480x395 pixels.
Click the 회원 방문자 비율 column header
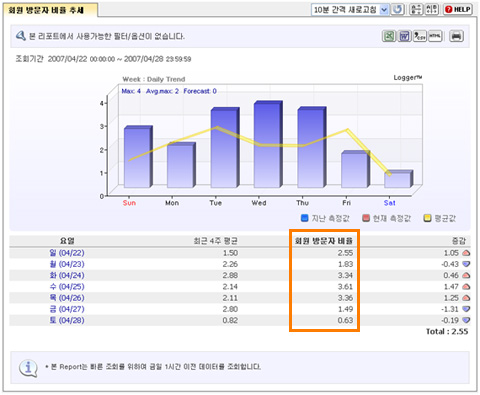(x=324, y=241)
